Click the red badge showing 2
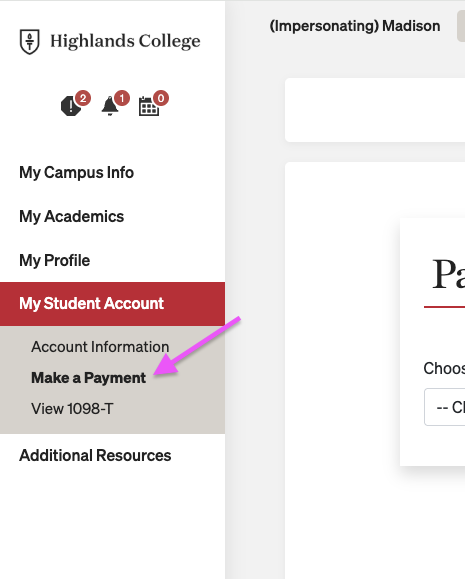The image size is (465, 579). pyautogui.click(x=83, y=98)
